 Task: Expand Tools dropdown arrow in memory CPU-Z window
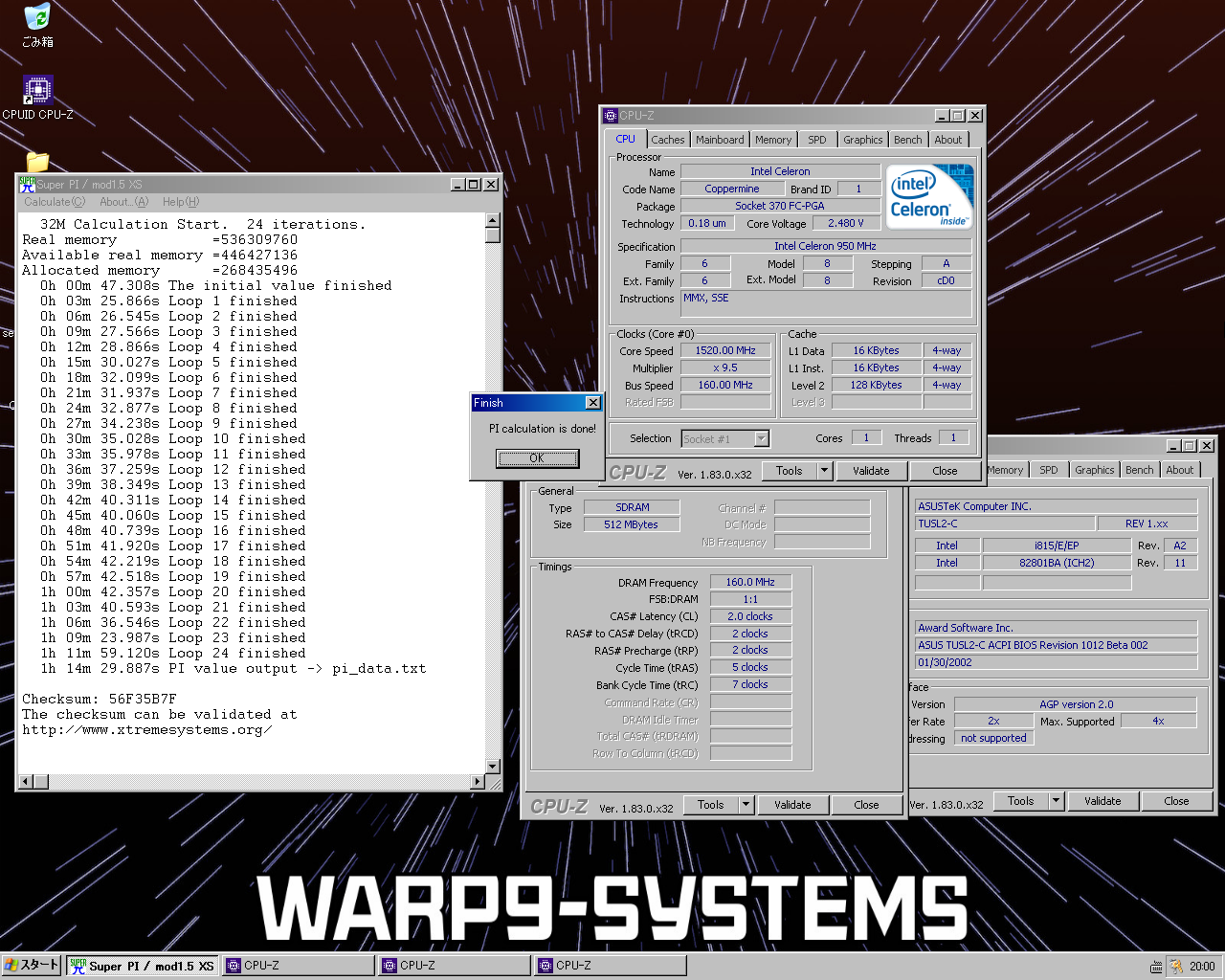tap(746, 805)
